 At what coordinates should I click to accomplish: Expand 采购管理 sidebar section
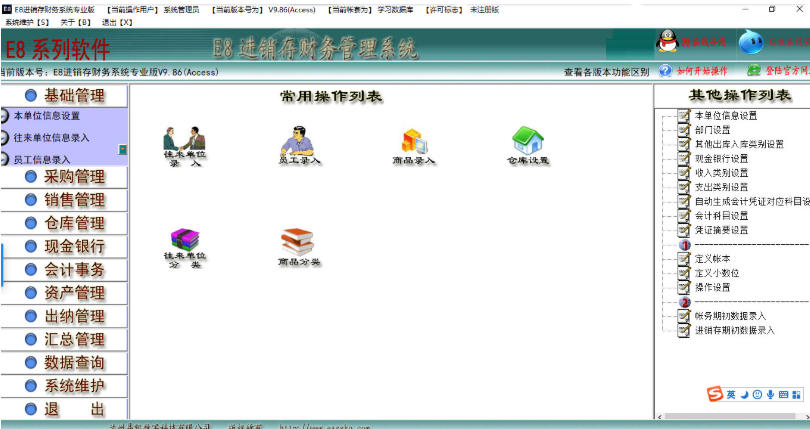click(x=64, y=177)
